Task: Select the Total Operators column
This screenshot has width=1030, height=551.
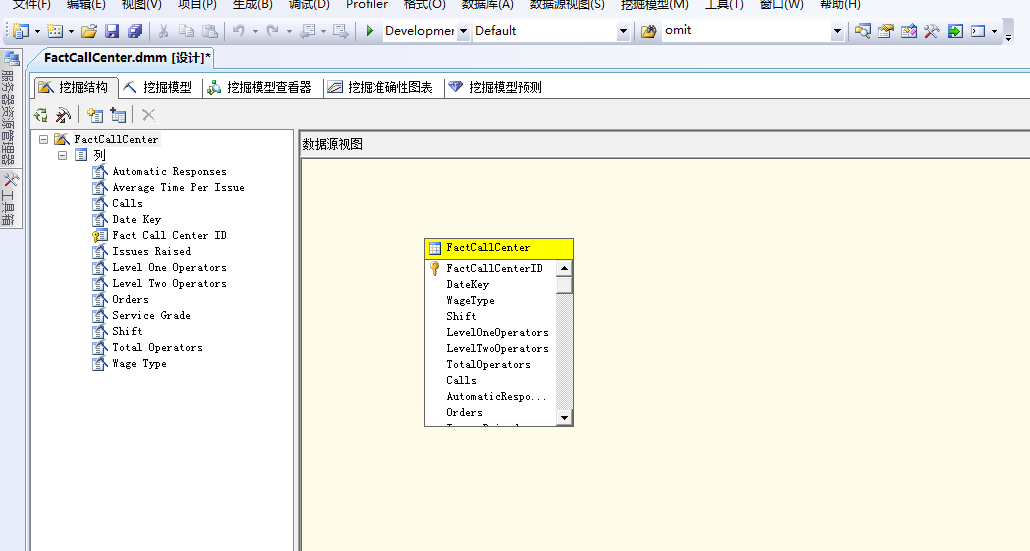Action: 158,347
